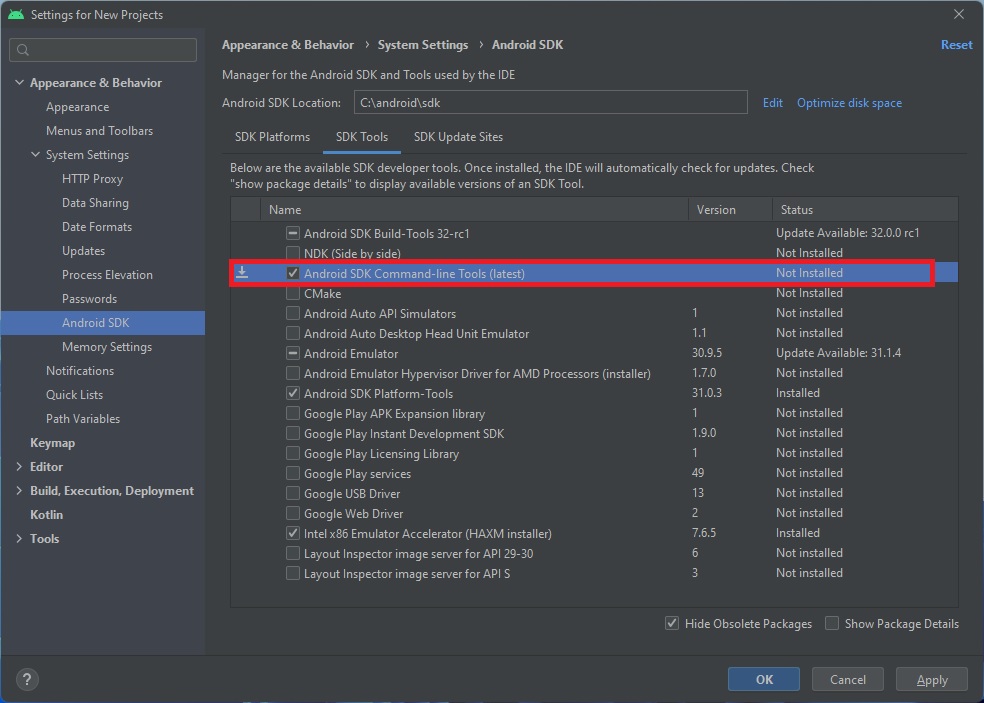Viewport: 984px width, 703px height.
Task: Click the Android Studio logo in title bar
Action: click(16, 14)
